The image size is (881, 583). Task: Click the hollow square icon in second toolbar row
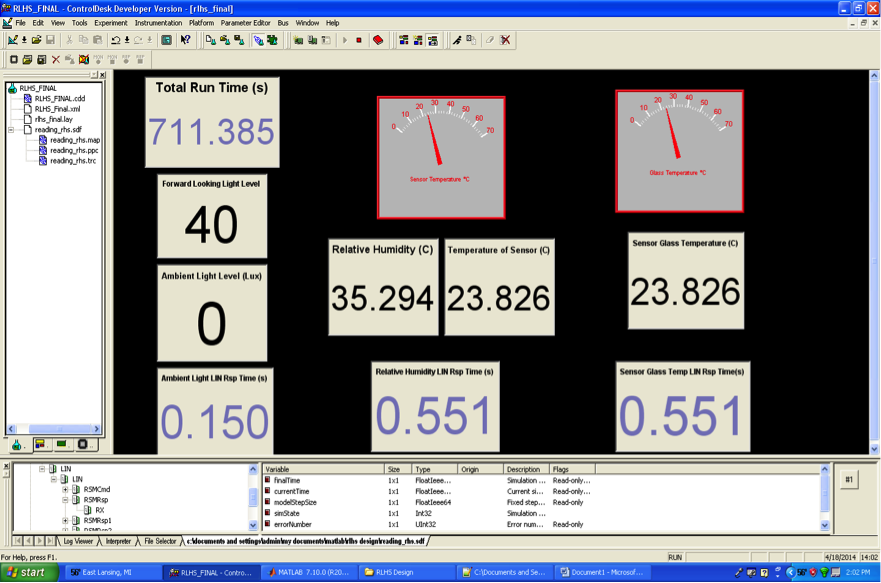(14, 59)
